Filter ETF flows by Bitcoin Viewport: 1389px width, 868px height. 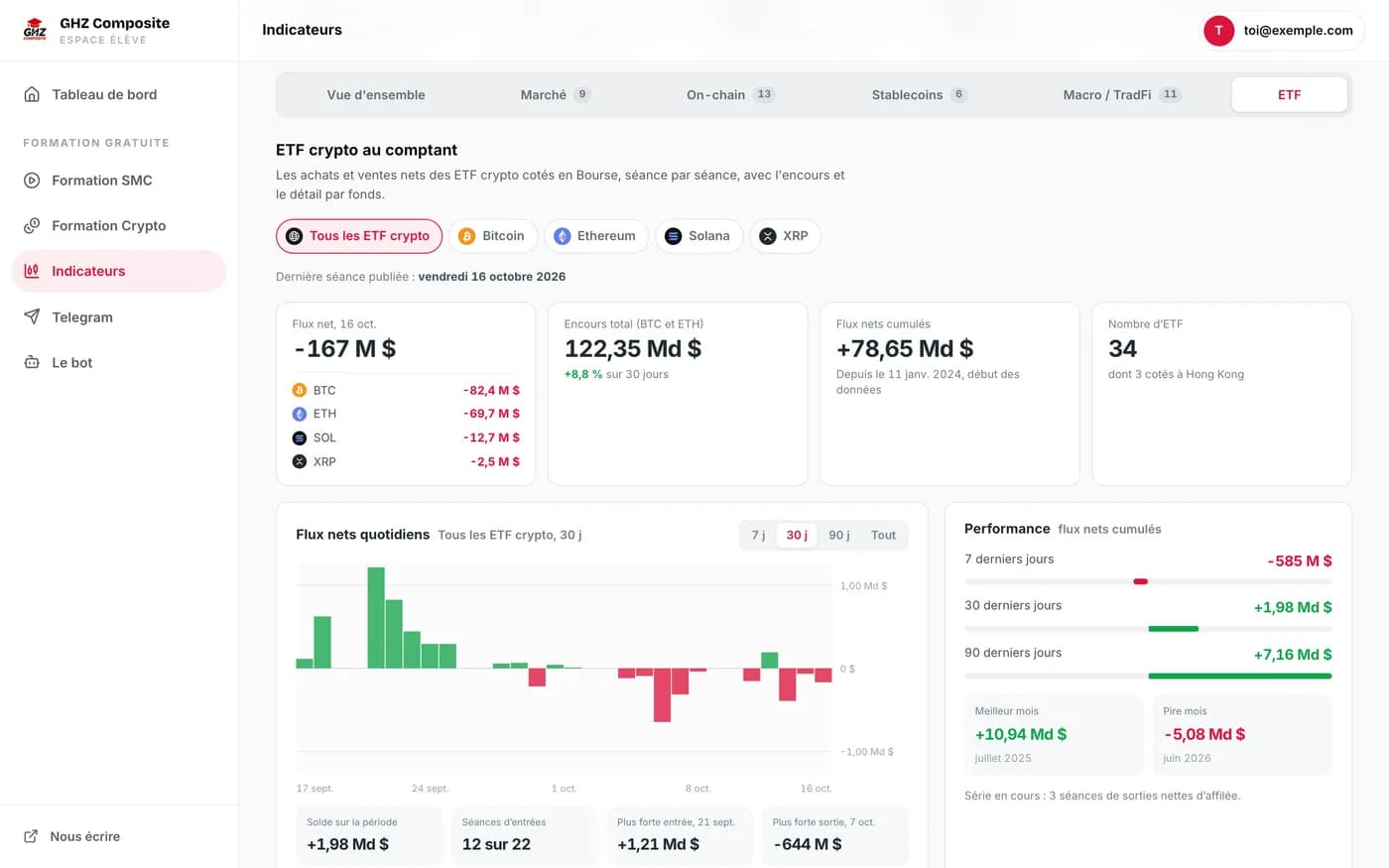[x=493, y=236]
